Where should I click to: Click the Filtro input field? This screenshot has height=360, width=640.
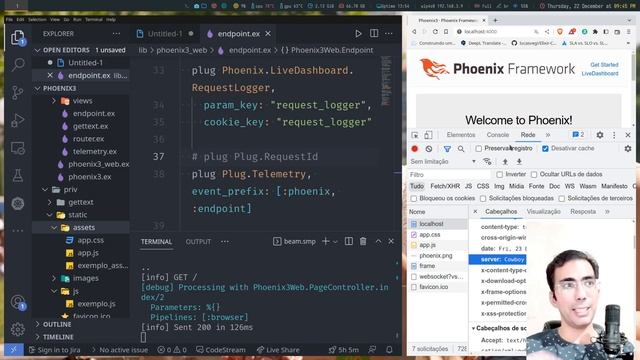[449, 174]
